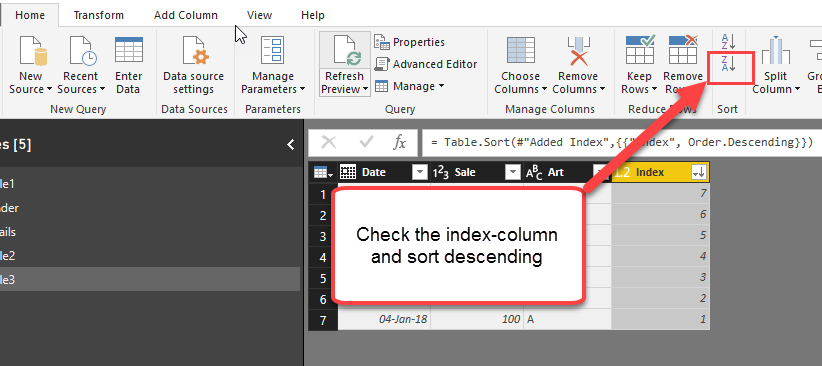Select the Sale column header

pos(477,172)
